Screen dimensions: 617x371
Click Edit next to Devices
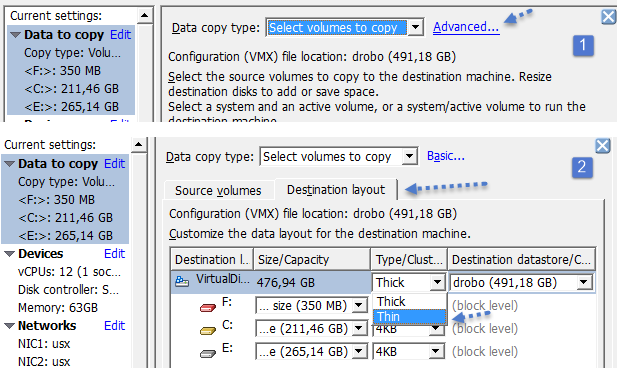tap(114, 253)
